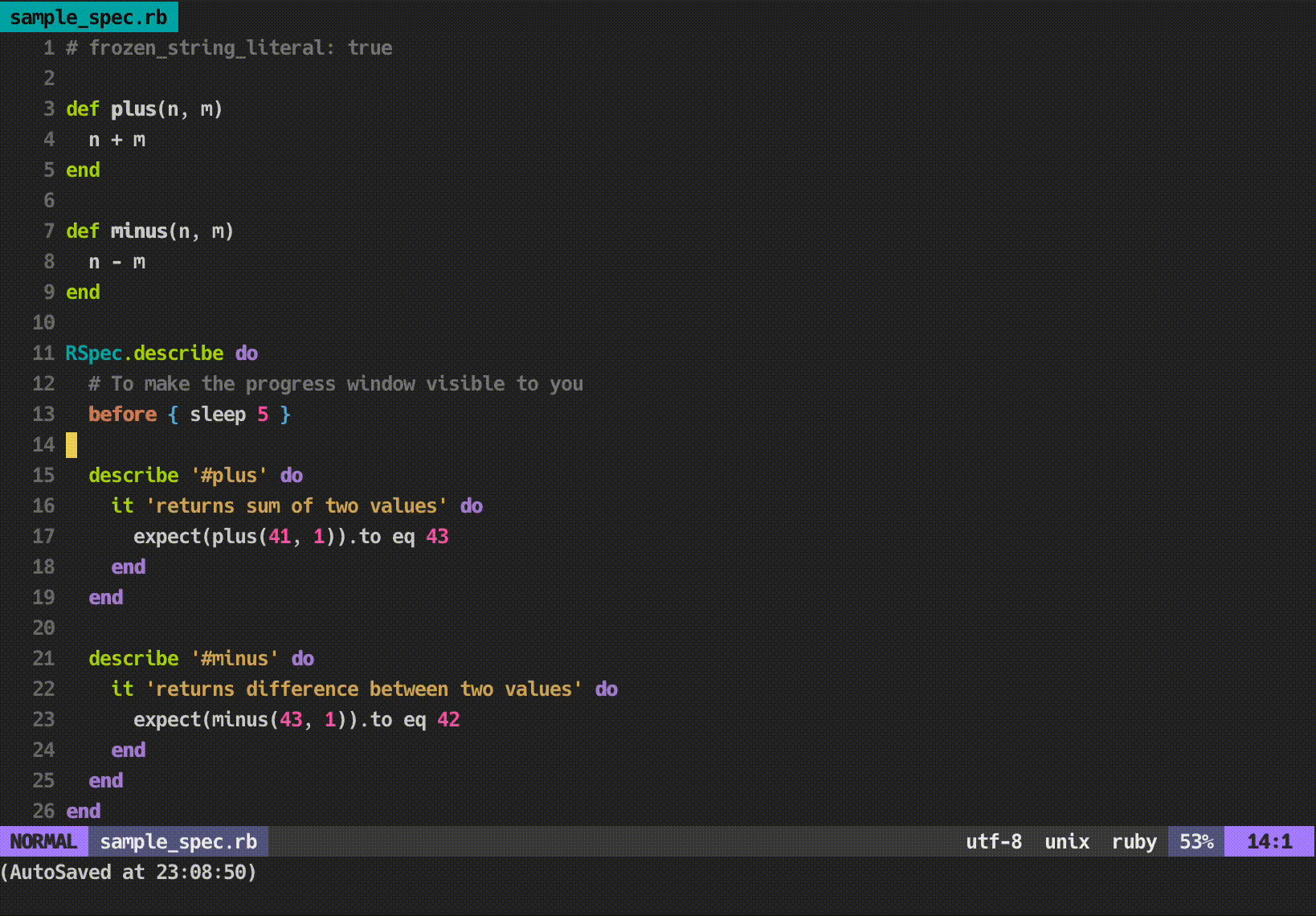Click the number 42 after 'to eq'

pos(448,719)
